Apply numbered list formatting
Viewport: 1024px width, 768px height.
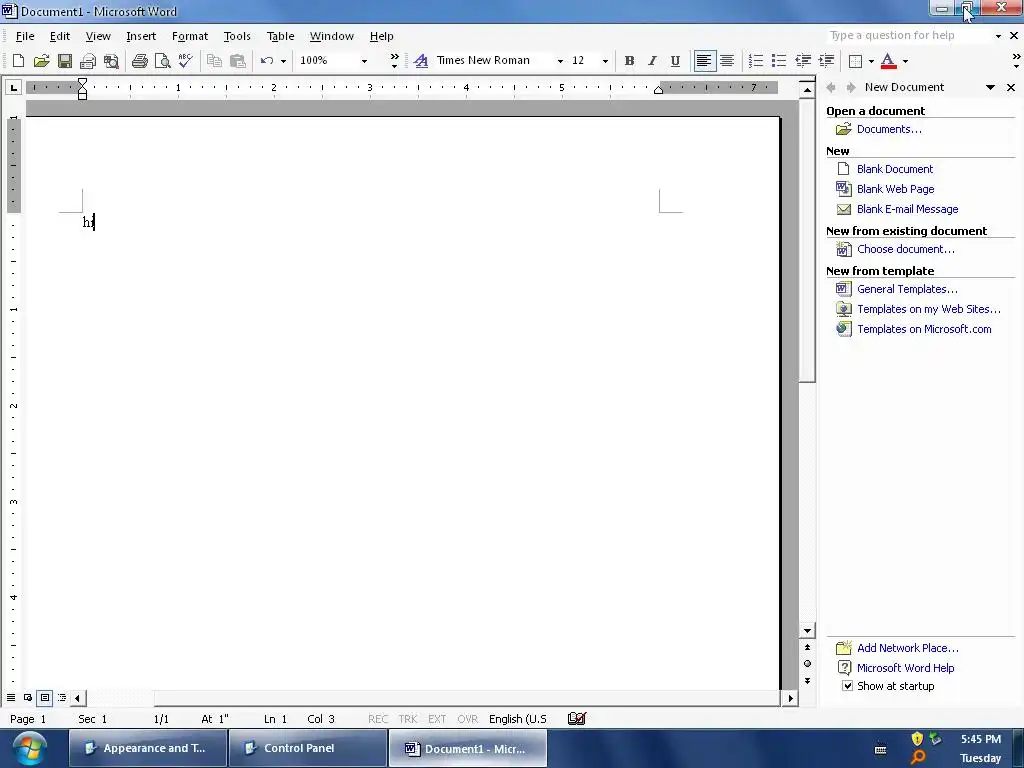[x=756, y=61]
